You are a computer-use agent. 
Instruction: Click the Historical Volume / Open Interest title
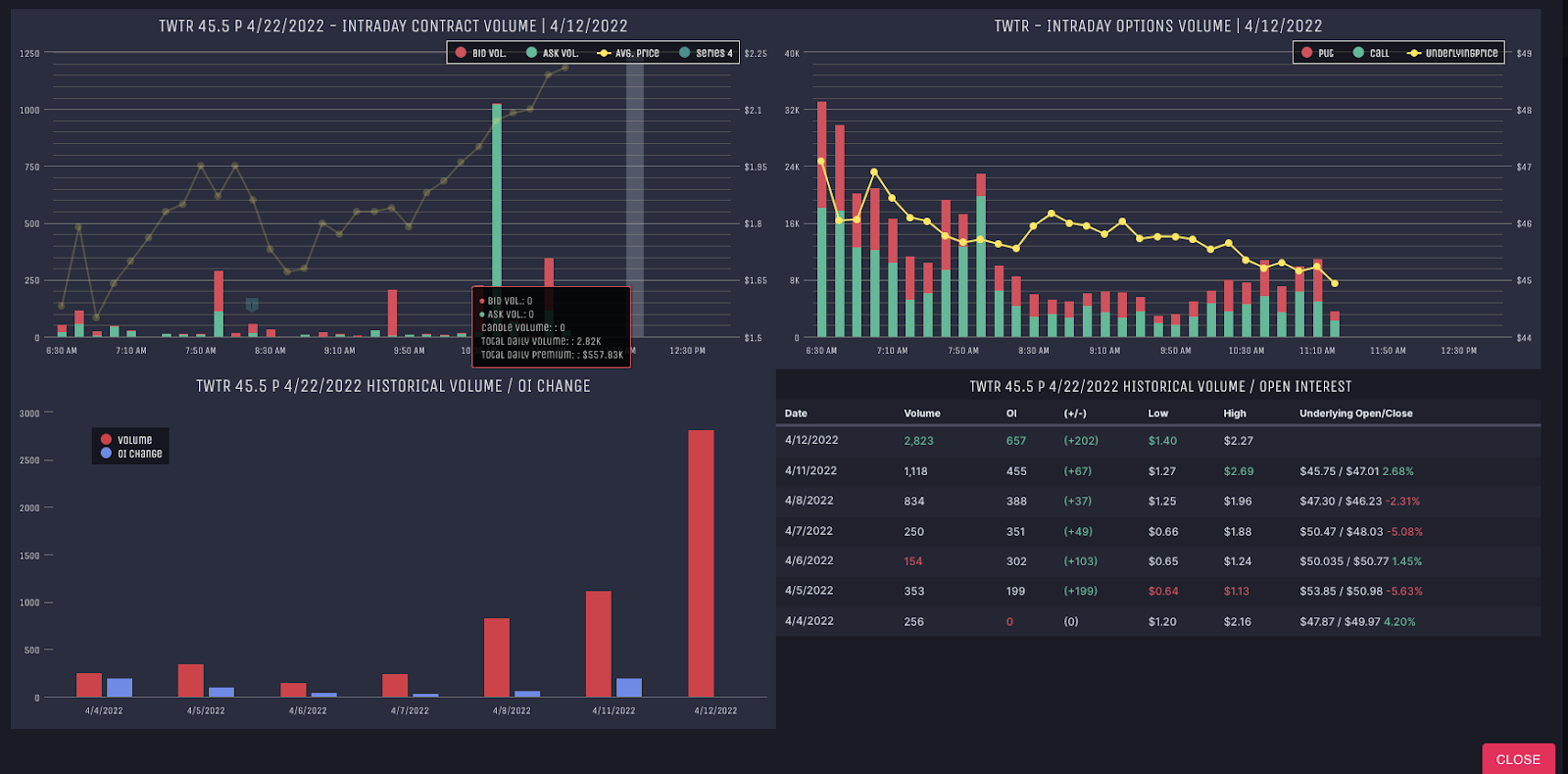pos(1160,387)
